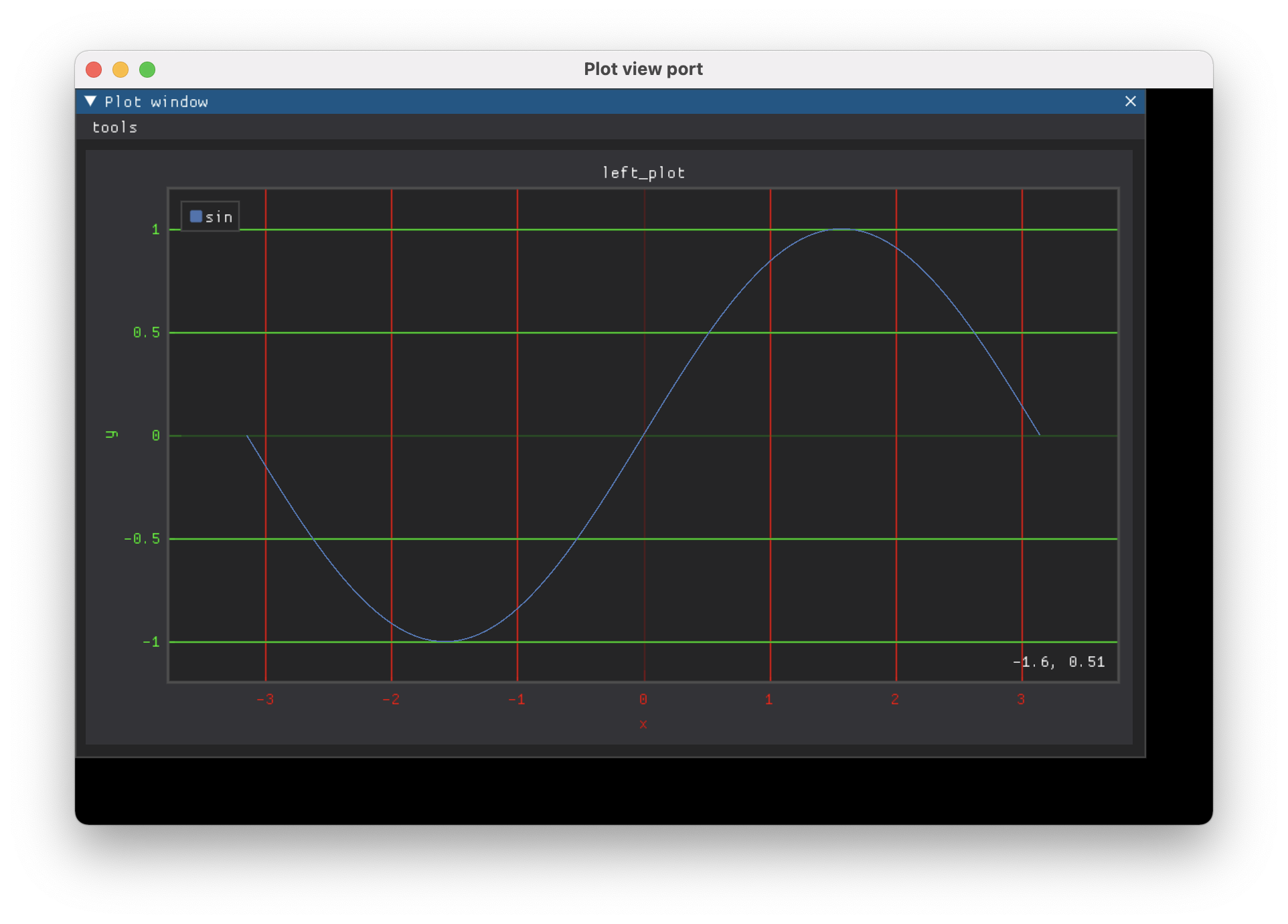The height and width of the screenshot is (924, 1288).
Task: Click the left_plot title text
Action: pyautogui.click(x=643, y=173)
